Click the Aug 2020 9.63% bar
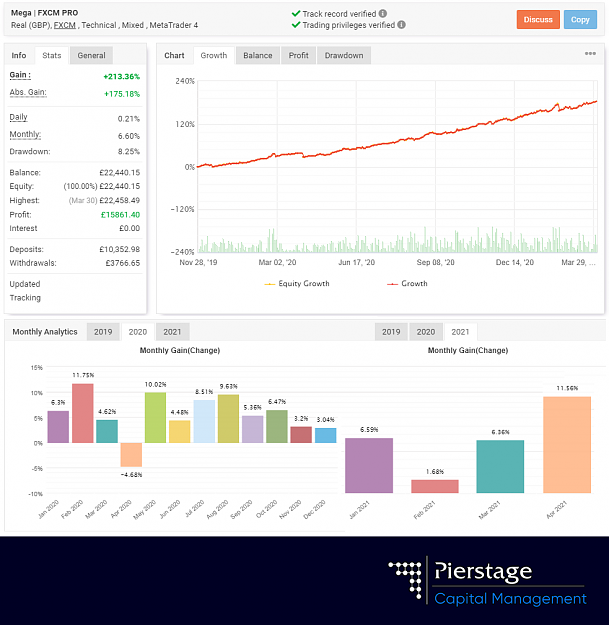This screenshot has width=609, height=625. pos(228,419)
